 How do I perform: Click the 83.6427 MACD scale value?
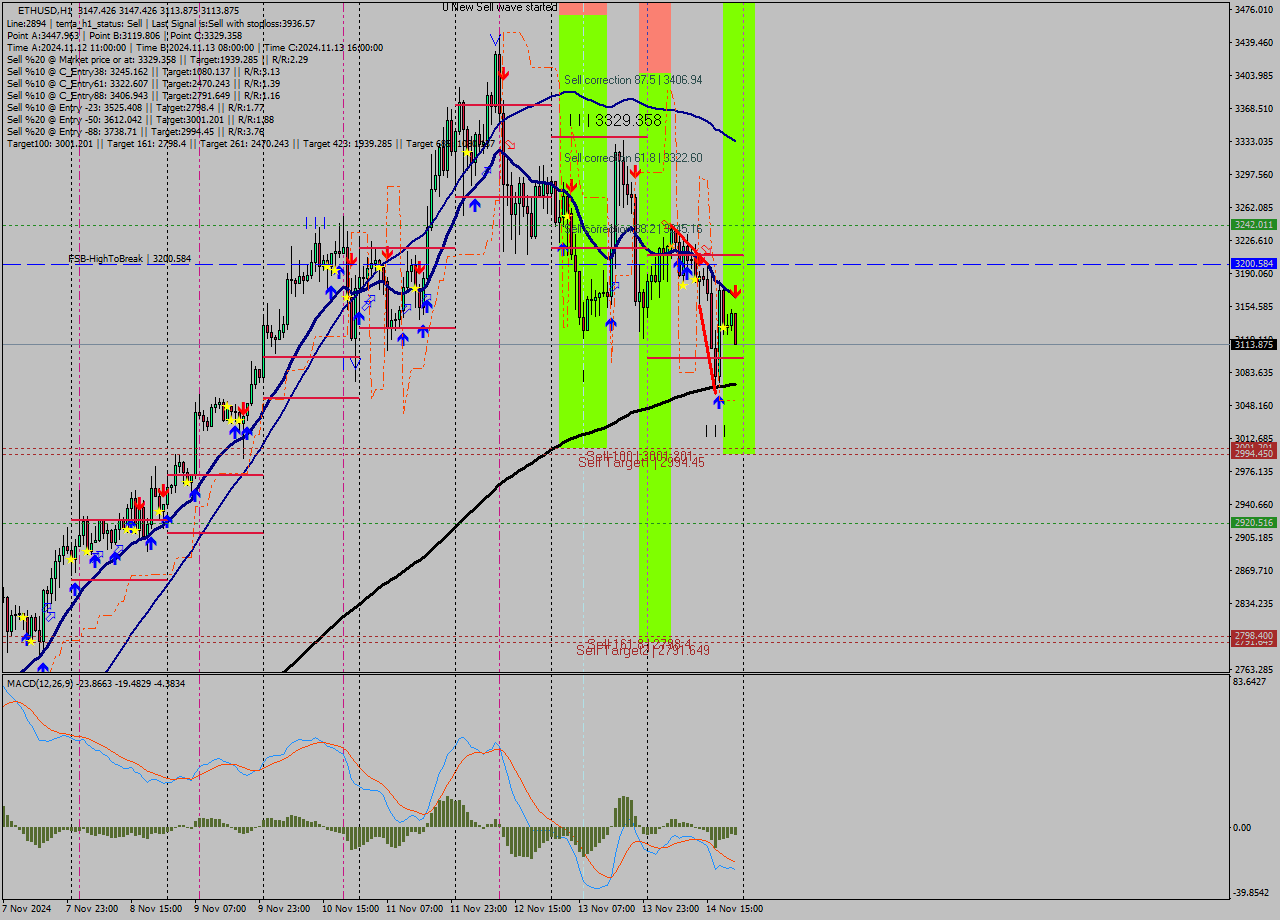coord(1251,681)
